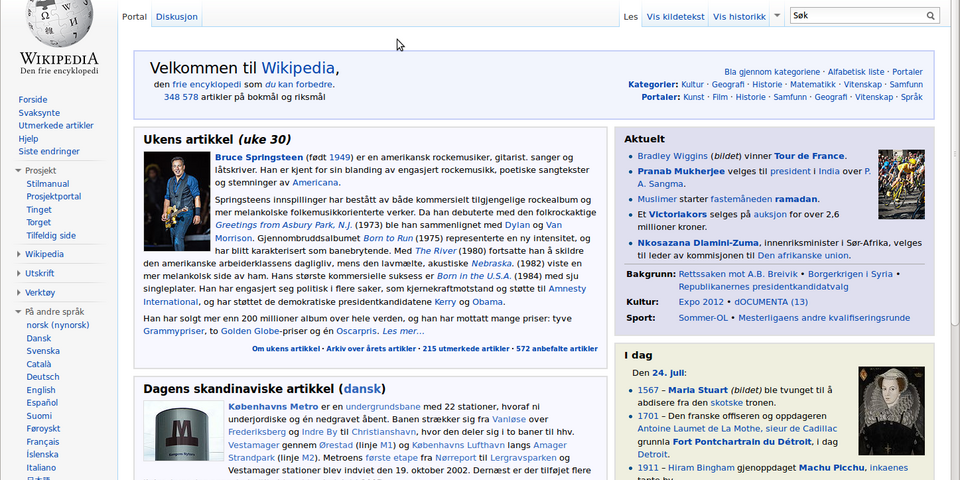Open the Diskusjon tab

(x=176, y=17)
